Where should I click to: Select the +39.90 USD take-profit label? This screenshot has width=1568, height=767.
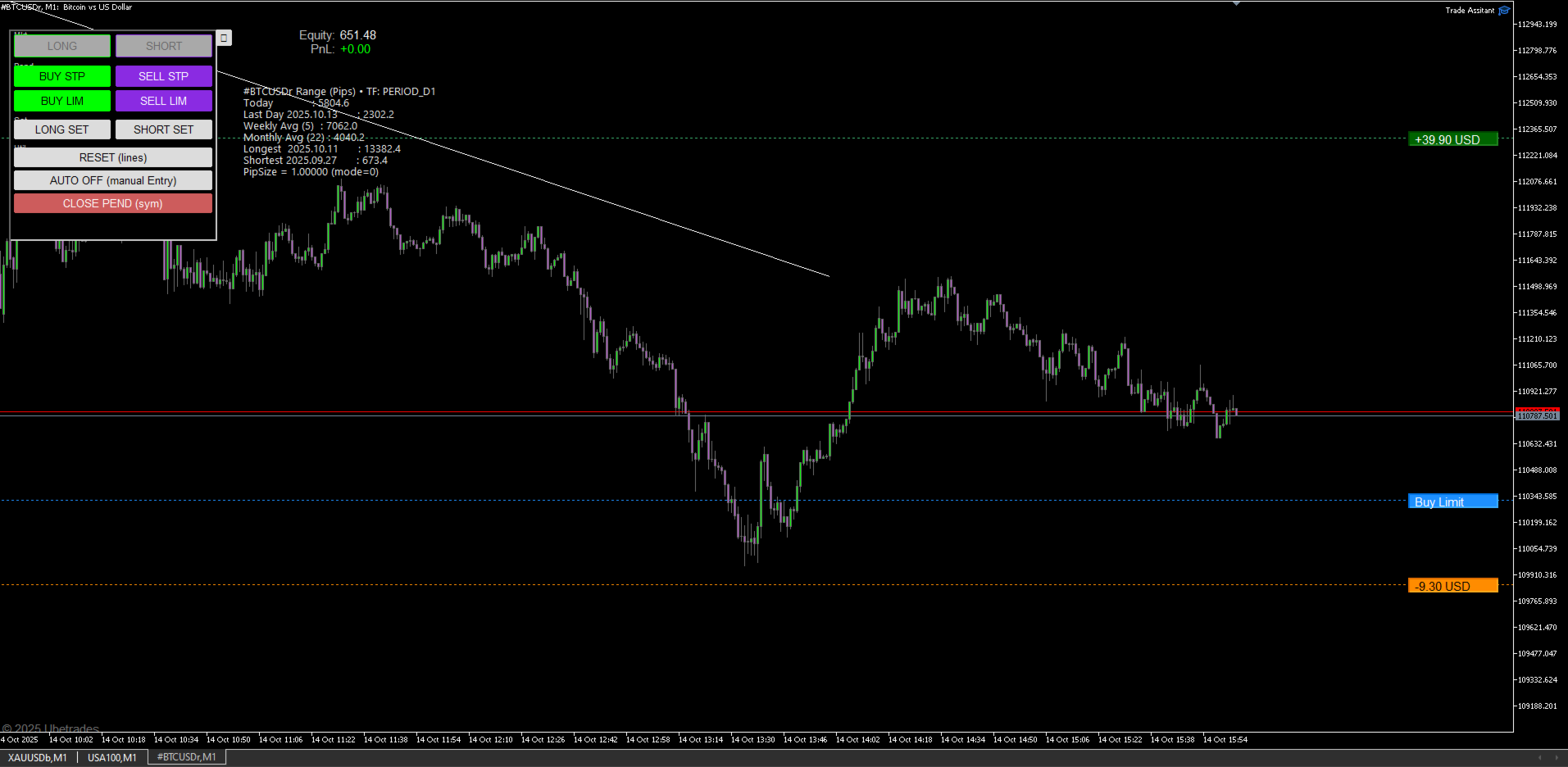[x=1452, y=139]
